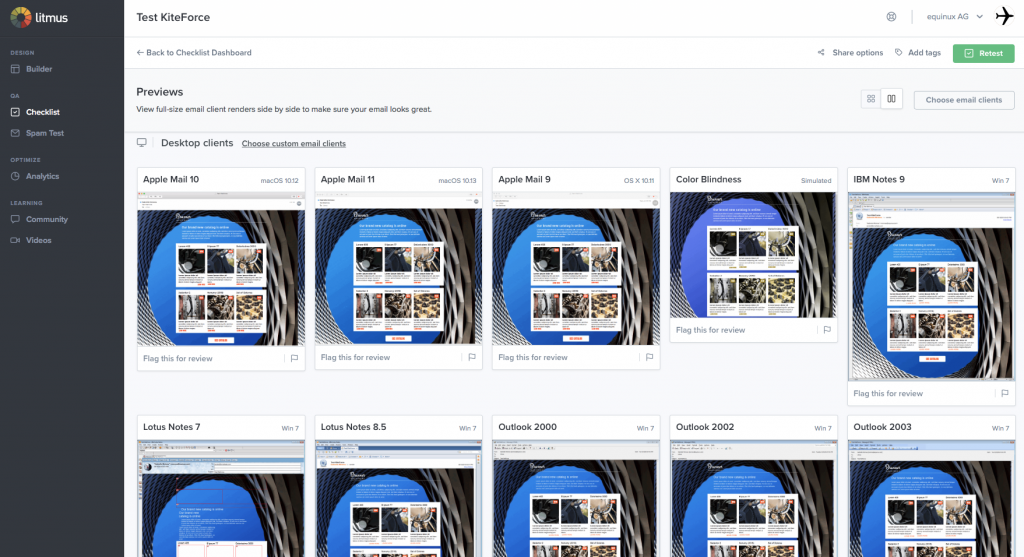Click the Checklist checkmark icon
Screen dimensions: 1024x557
15,112
